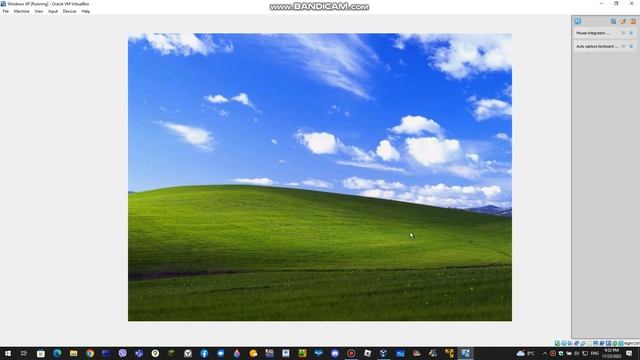Open the Machine menu
640x360 pixels.
[x=21, y=11]
